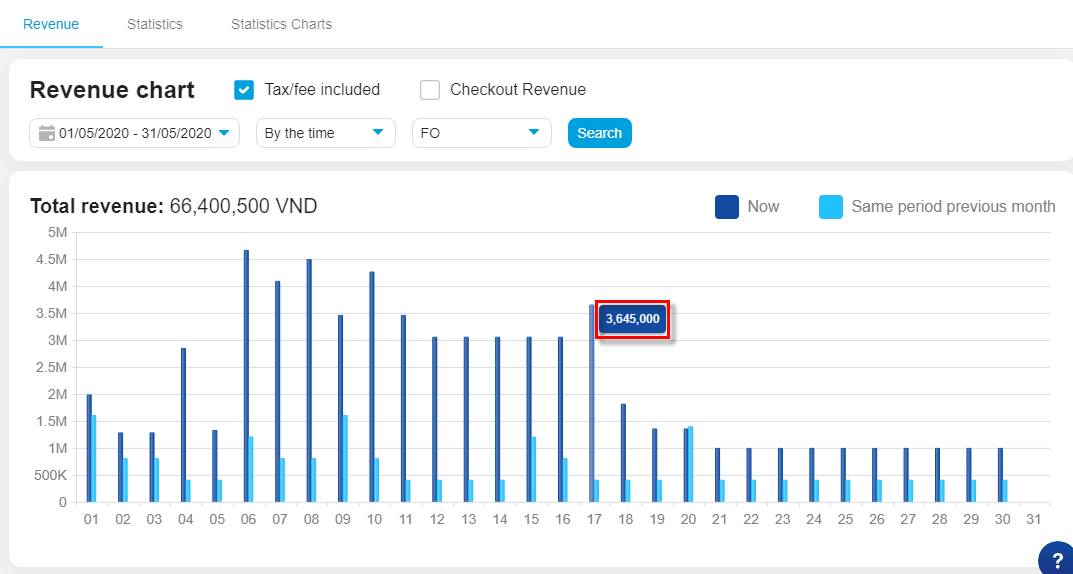Click the calendar icon in date range
1073x574 pixels.
click(x=46, y=133)
